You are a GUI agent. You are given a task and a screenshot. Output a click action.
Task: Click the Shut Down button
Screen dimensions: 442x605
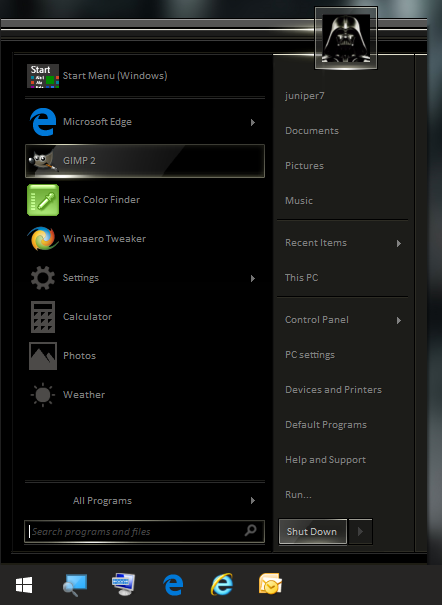click(312, 531)
